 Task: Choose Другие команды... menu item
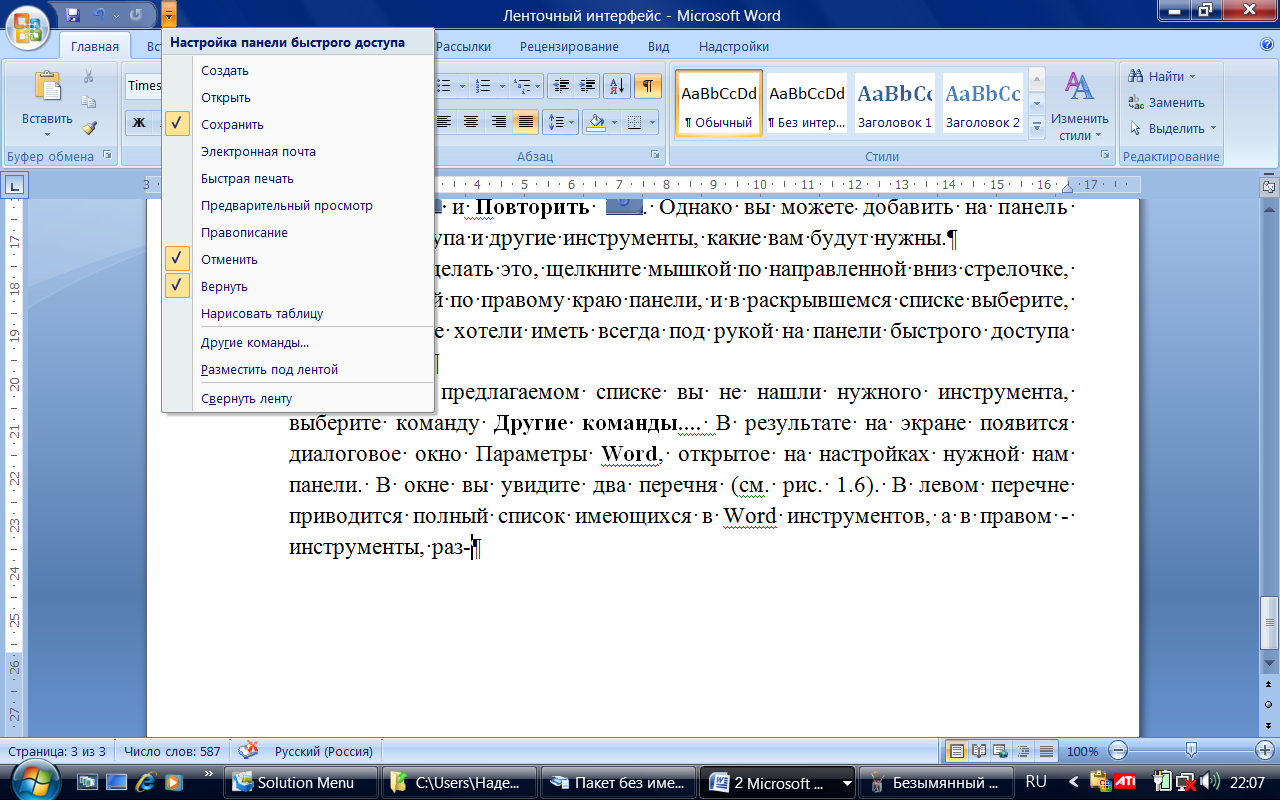click(298, 342)
